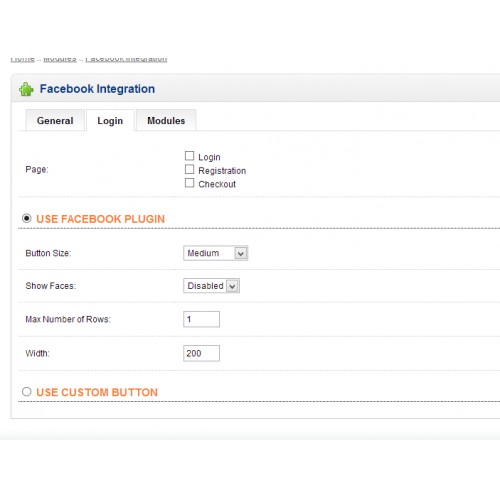Expand the Show Faces dropdown arrow
500x500 pixels.
[x=232, y=286]
